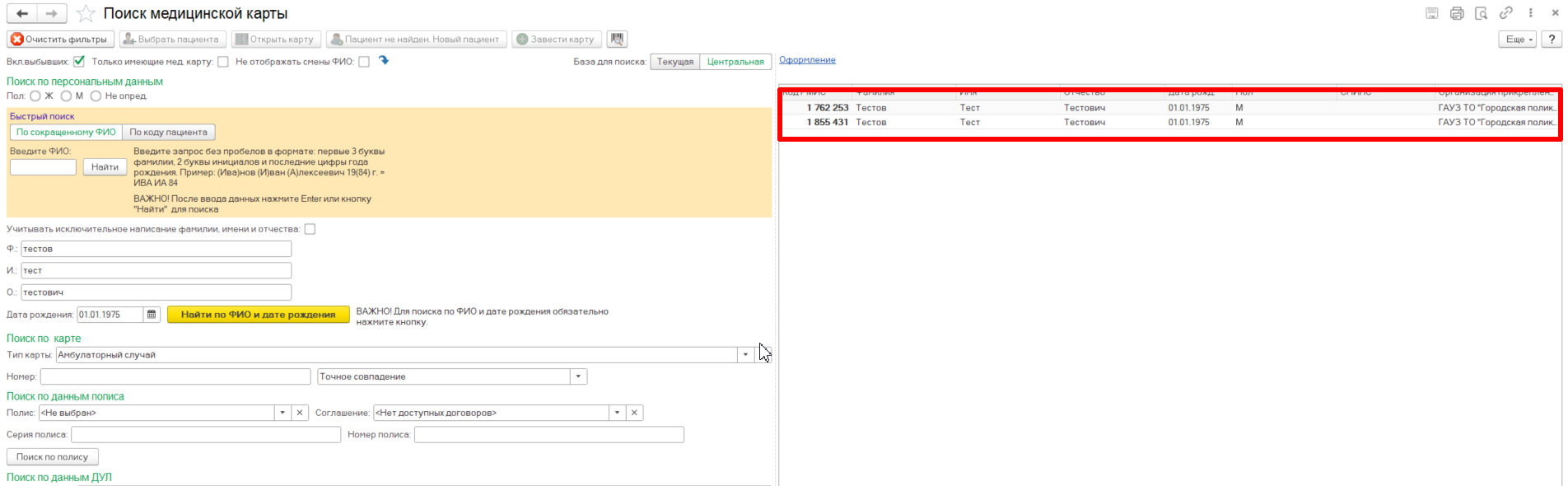Switch to По коду пациента tab
This screenshot has width=1568, height=486.
point(168,133)
